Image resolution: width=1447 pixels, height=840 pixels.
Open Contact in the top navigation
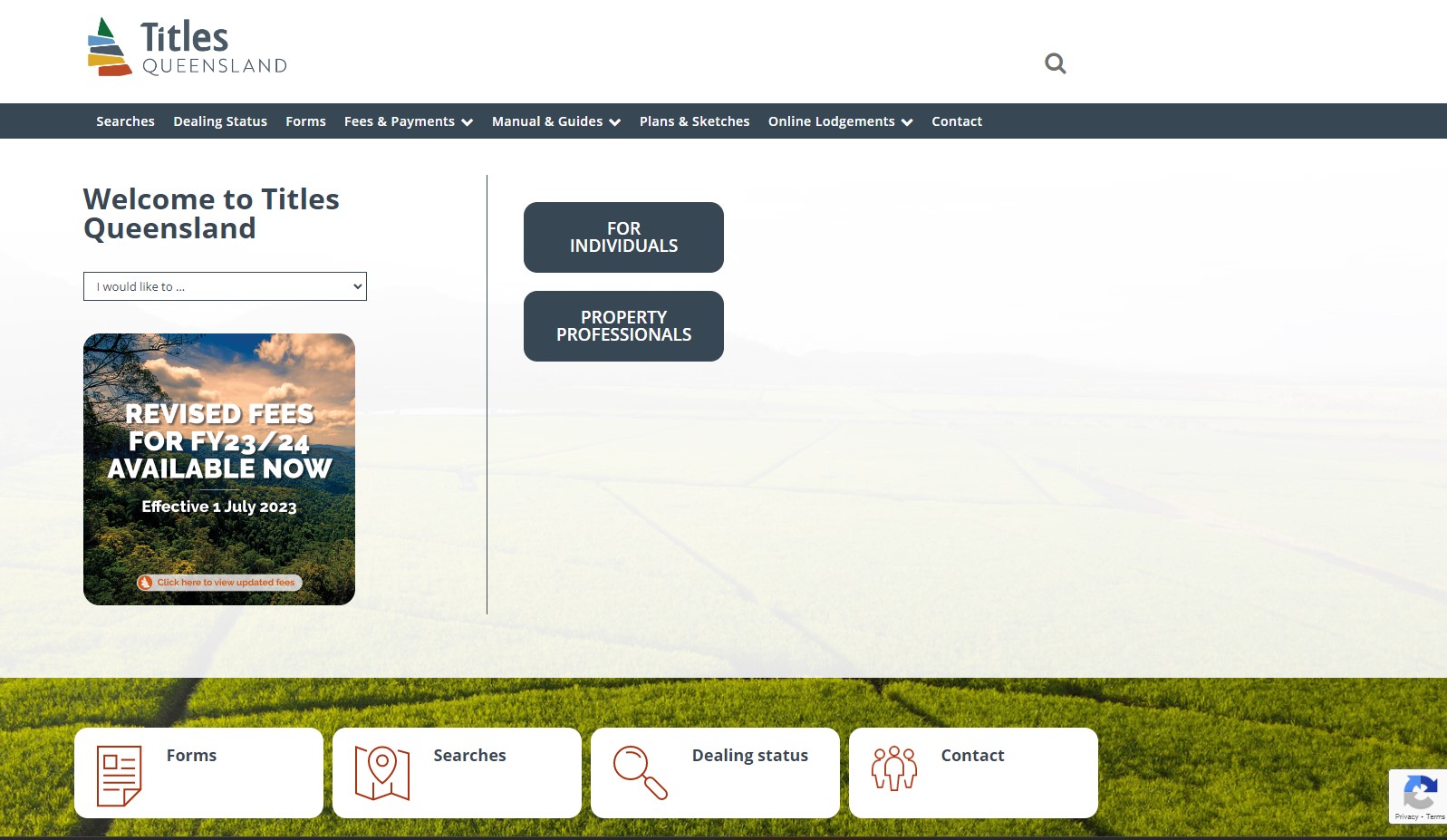[x=957, y=121]
